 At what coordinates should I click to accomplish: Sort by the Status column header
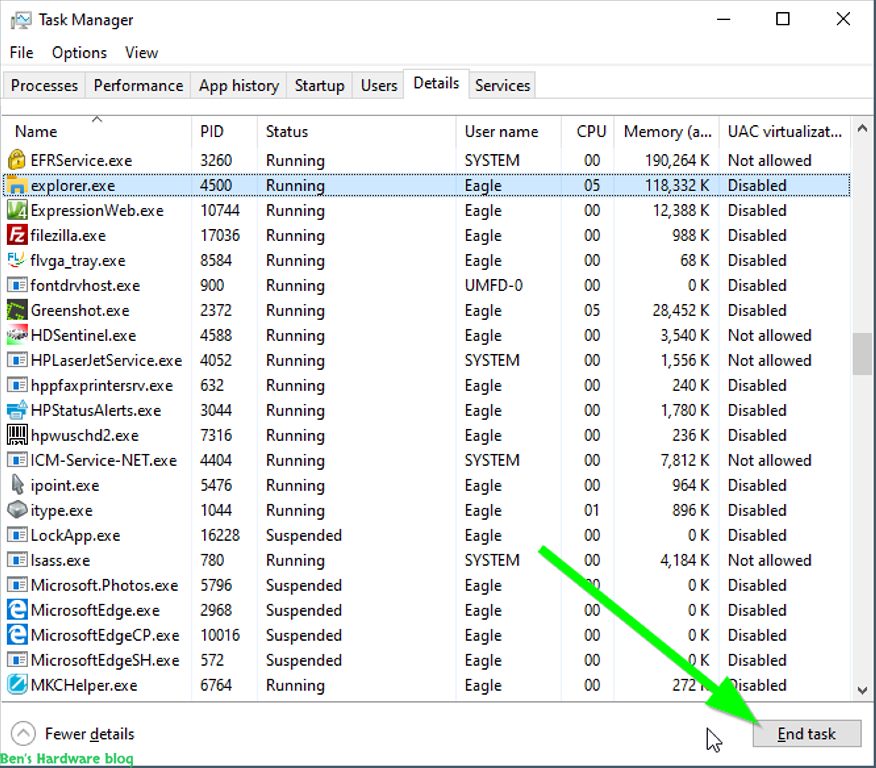[356, 131]
